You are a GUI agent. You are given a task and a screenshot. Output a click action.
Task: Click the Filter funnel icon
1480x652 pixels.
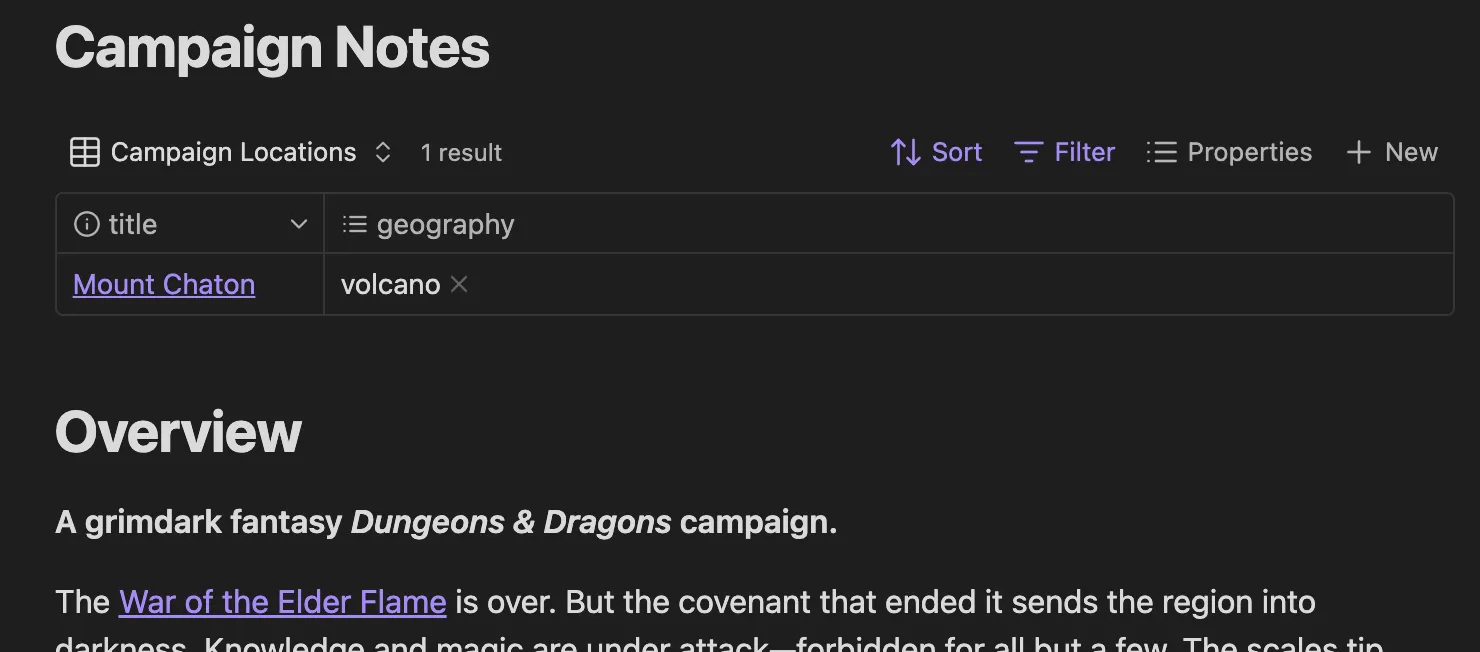pos(1028,151)
